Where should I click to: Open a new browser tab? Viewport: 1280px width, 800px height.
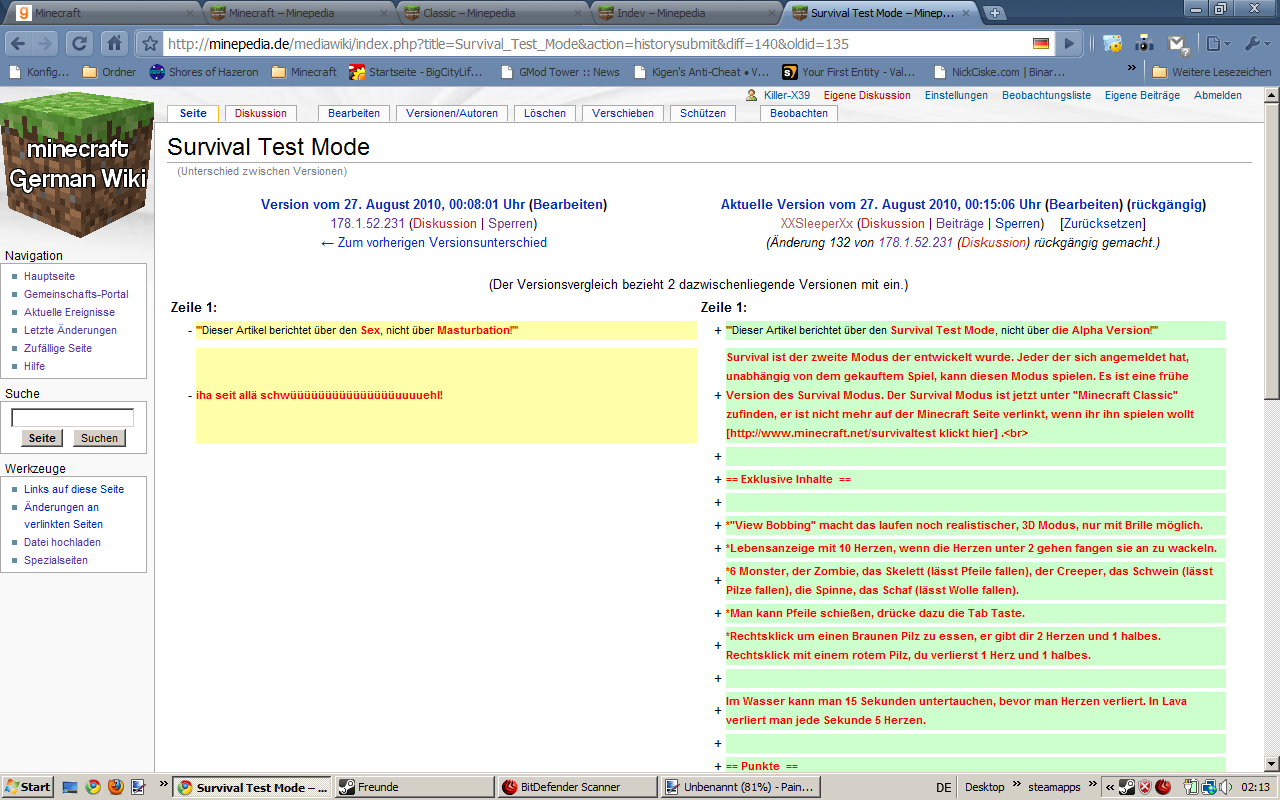[994, 13]
